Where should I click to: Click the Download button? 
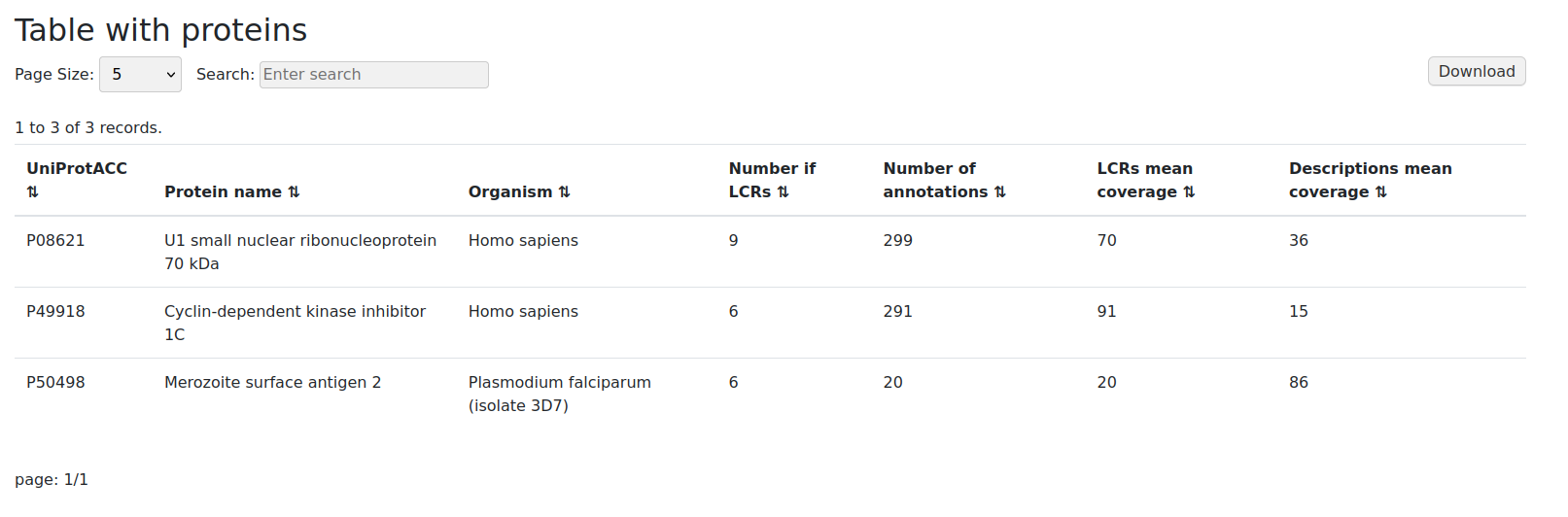(x=1476, y=72)
